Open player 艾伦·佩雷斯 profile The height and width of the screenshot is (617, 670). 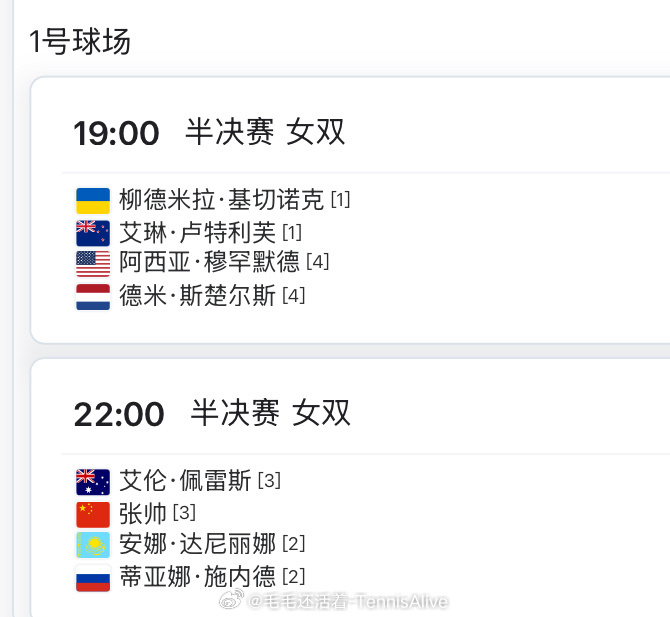185,480
